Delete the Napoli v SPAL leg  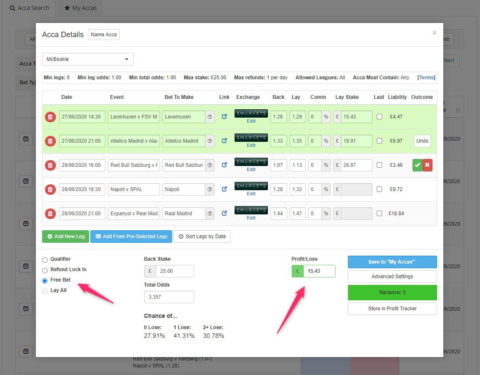[x=50, y=189]
